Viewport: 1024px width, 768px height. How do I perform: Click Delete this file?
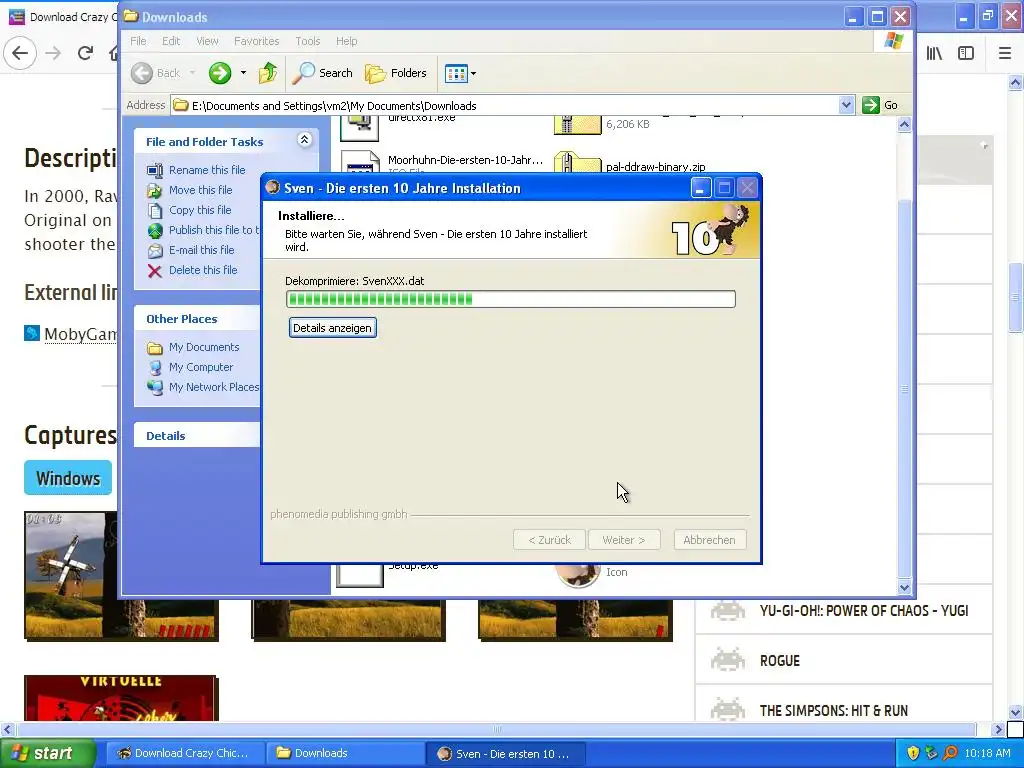pos(203,270)
